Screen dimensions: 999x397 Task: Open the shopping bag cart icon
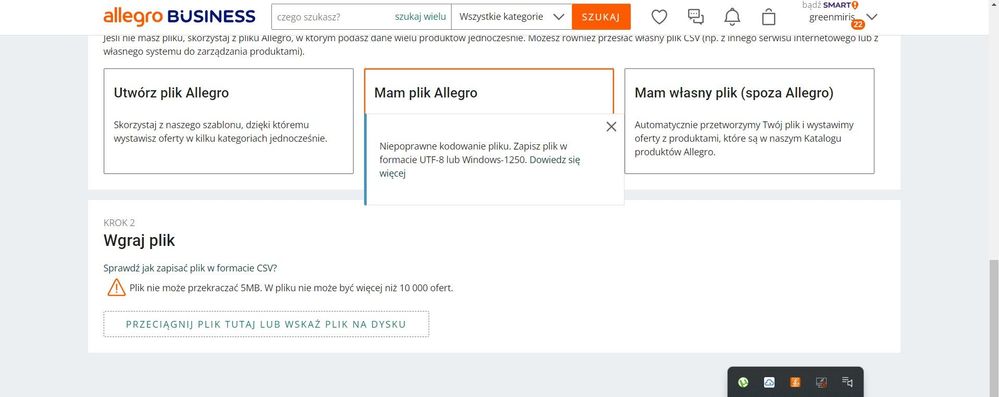tap(769, 17)
